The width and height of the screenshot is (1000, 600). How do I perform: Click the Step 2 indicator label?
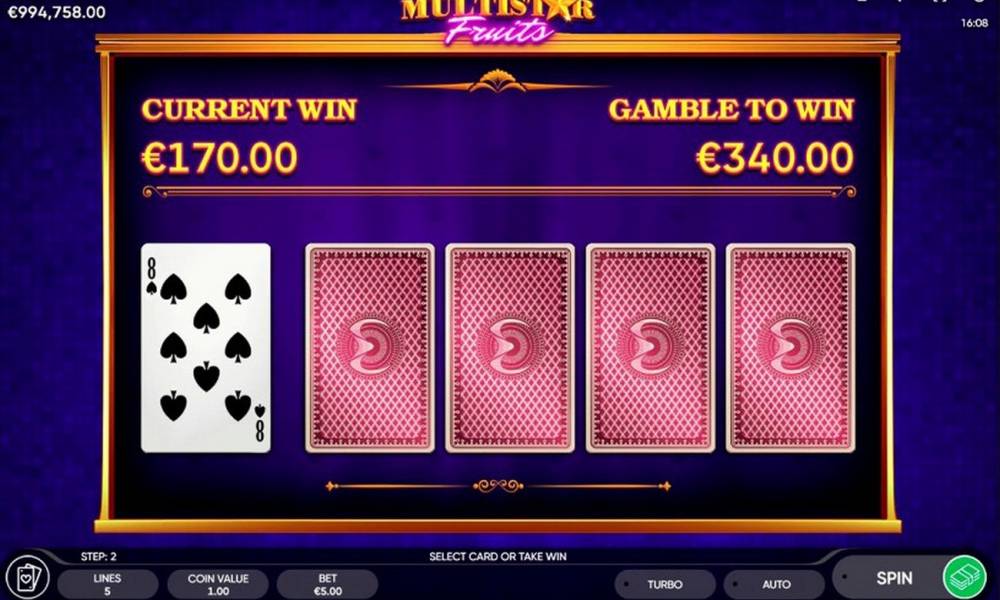[x=98, y=557]
